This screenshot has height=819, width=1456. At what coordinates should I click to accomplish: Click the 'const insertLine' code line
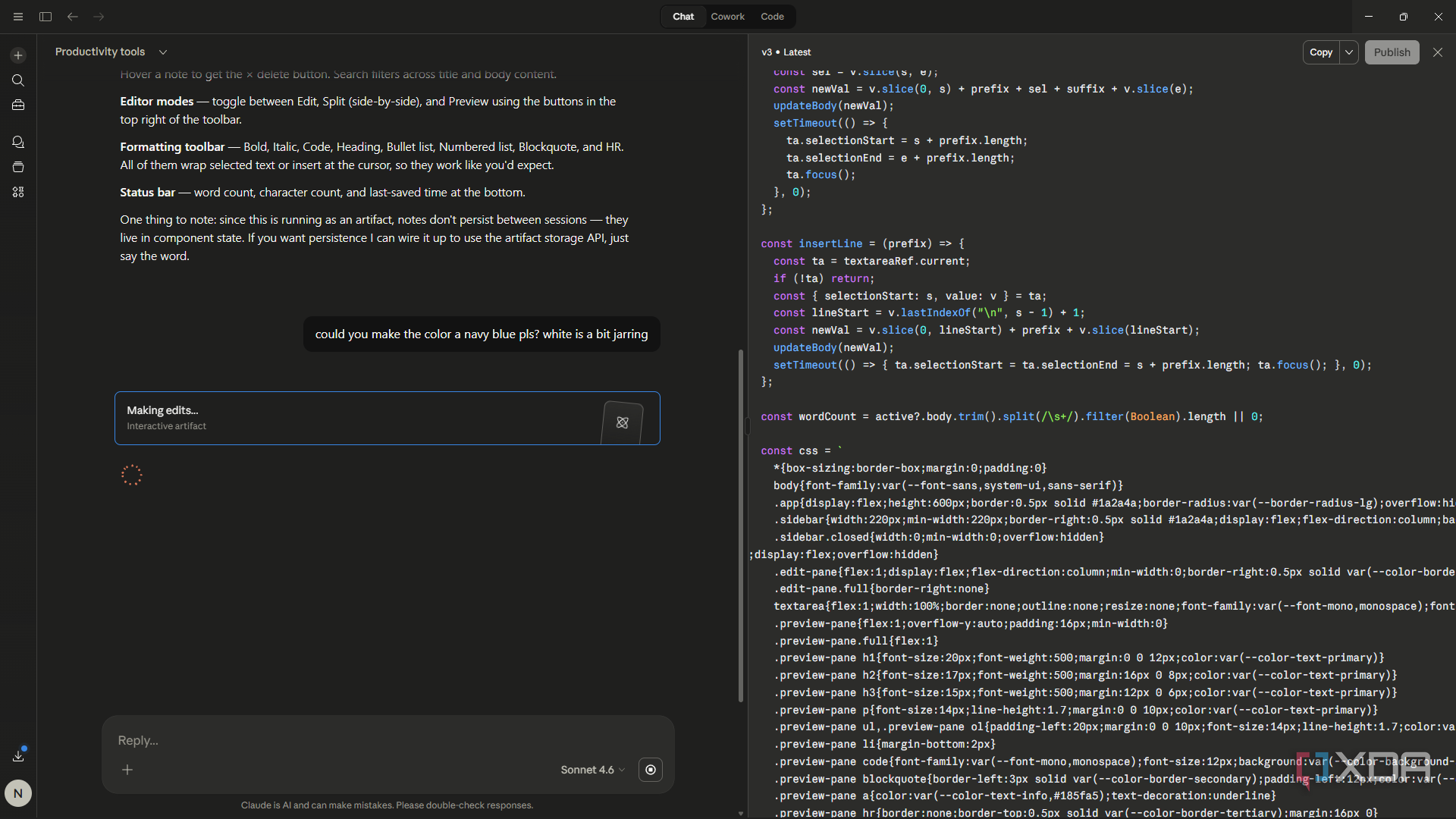pos(862,243)
